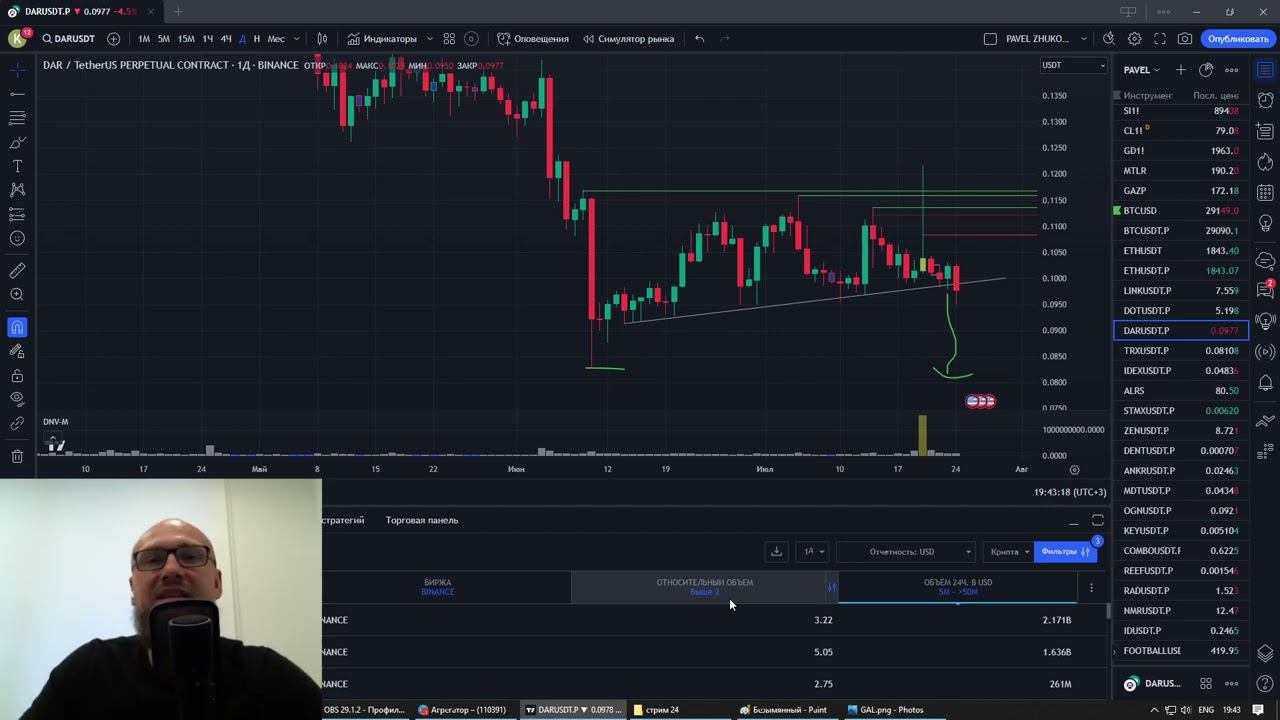Select LINKUSDT.P in the watchlist
Screen dimensions: 1280x720
coord(1181,291)
